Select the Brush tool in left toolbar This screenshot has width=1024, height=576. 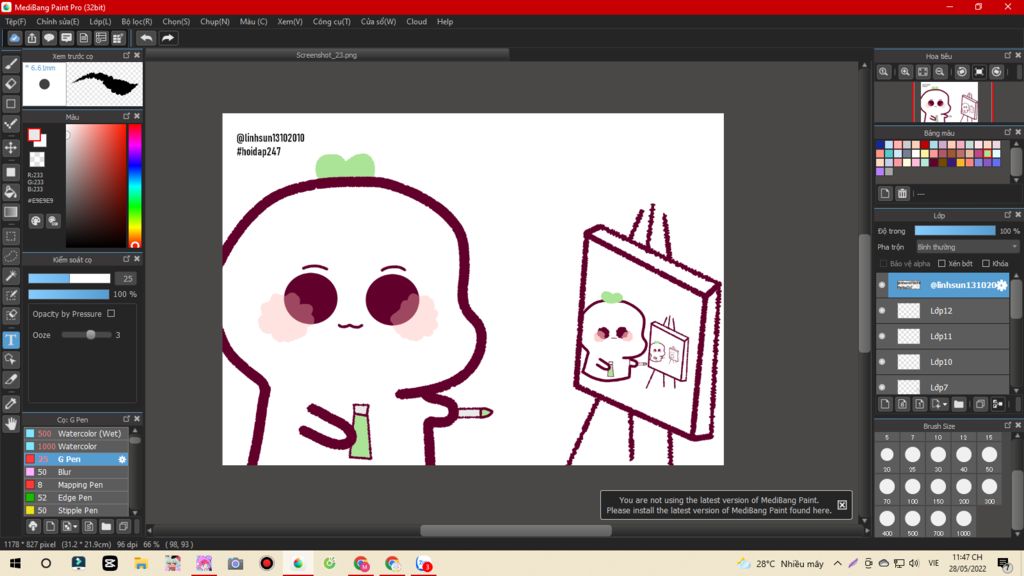click(x=11, y=64)
